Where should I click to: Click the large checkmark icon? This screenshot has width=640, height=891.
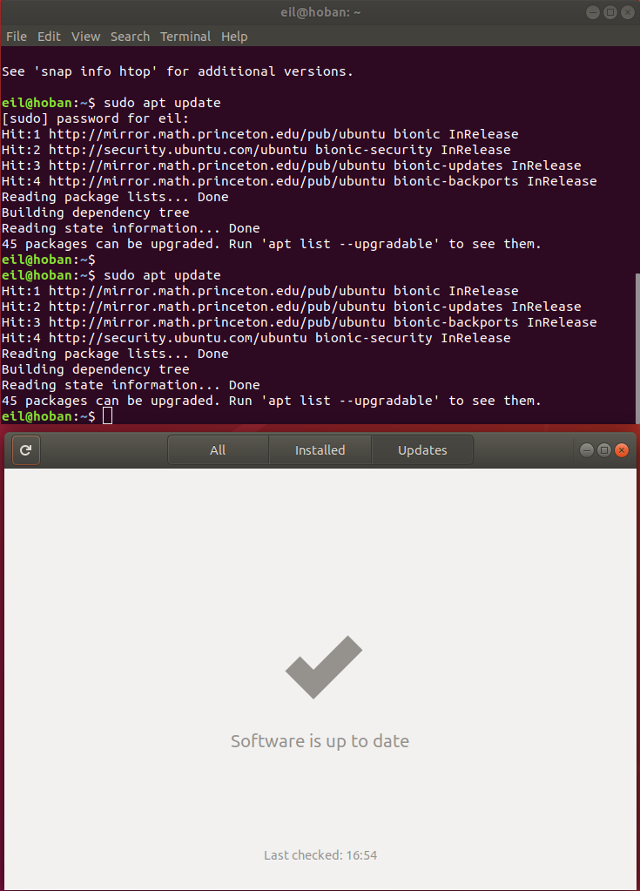click(322, 667)
